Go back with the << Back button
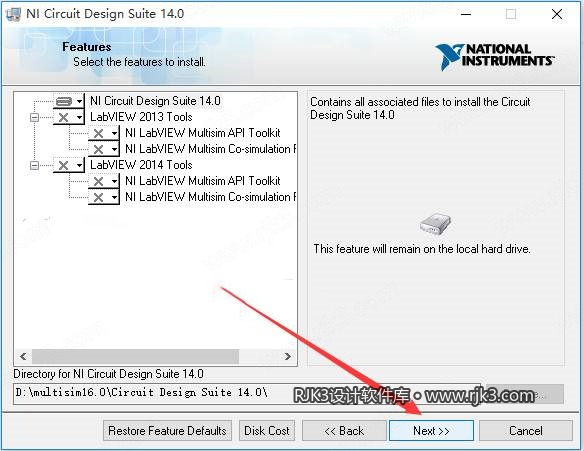This screenshot has width=584, height=451. click(x=344, y=431)
